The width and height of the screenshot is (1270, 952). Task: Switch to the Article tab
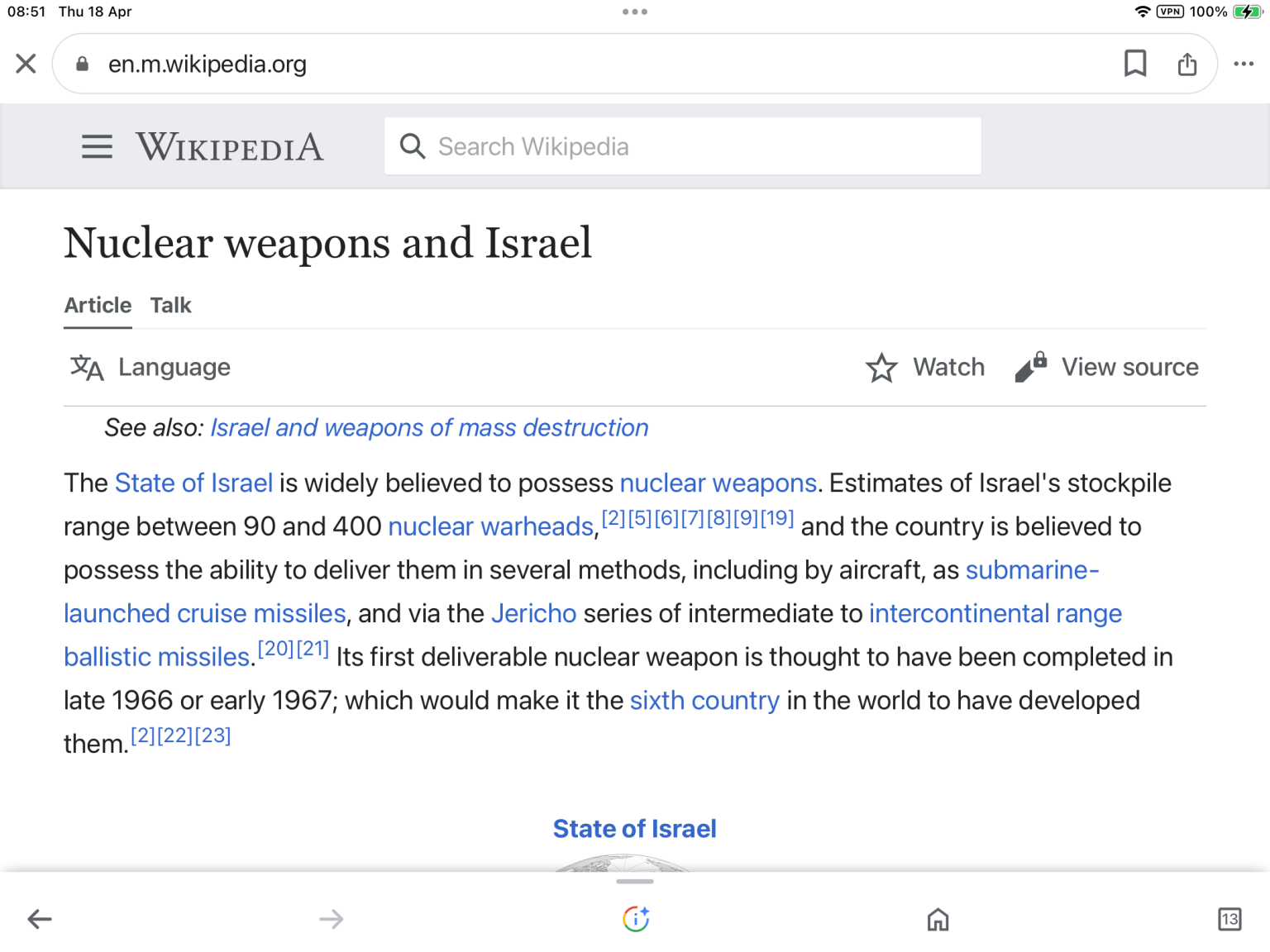click(x=98, y=305)
